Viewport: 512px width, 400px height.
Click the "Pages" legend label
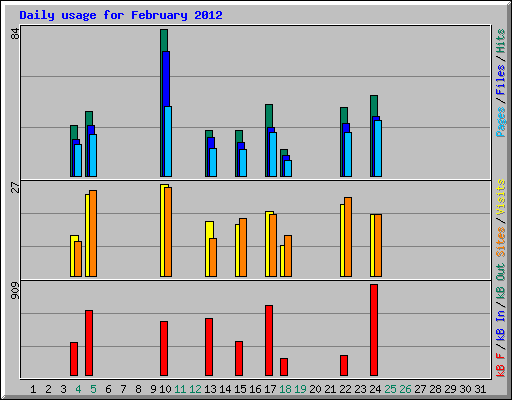pyautogui.click(x=501, y=122)
